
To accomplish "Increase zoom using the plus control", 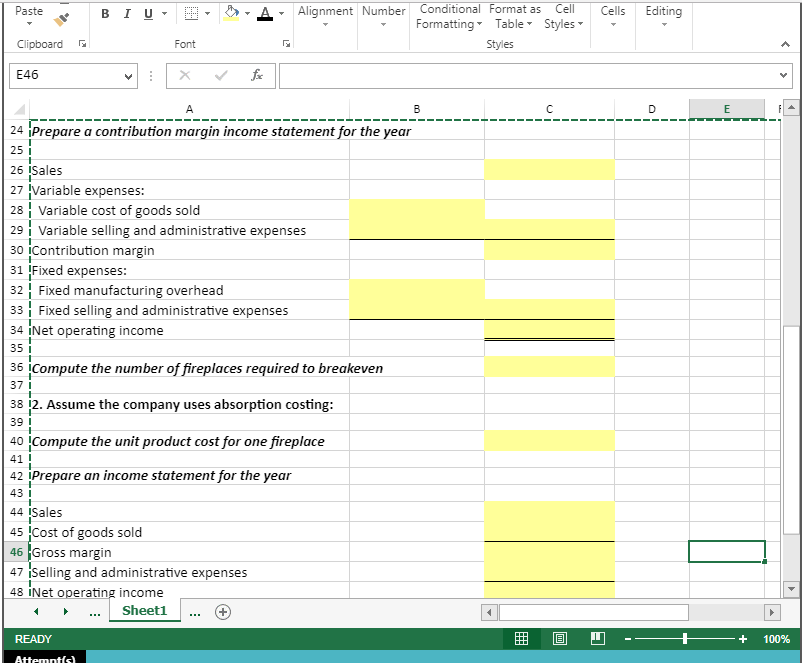I will tap(742, 638).
